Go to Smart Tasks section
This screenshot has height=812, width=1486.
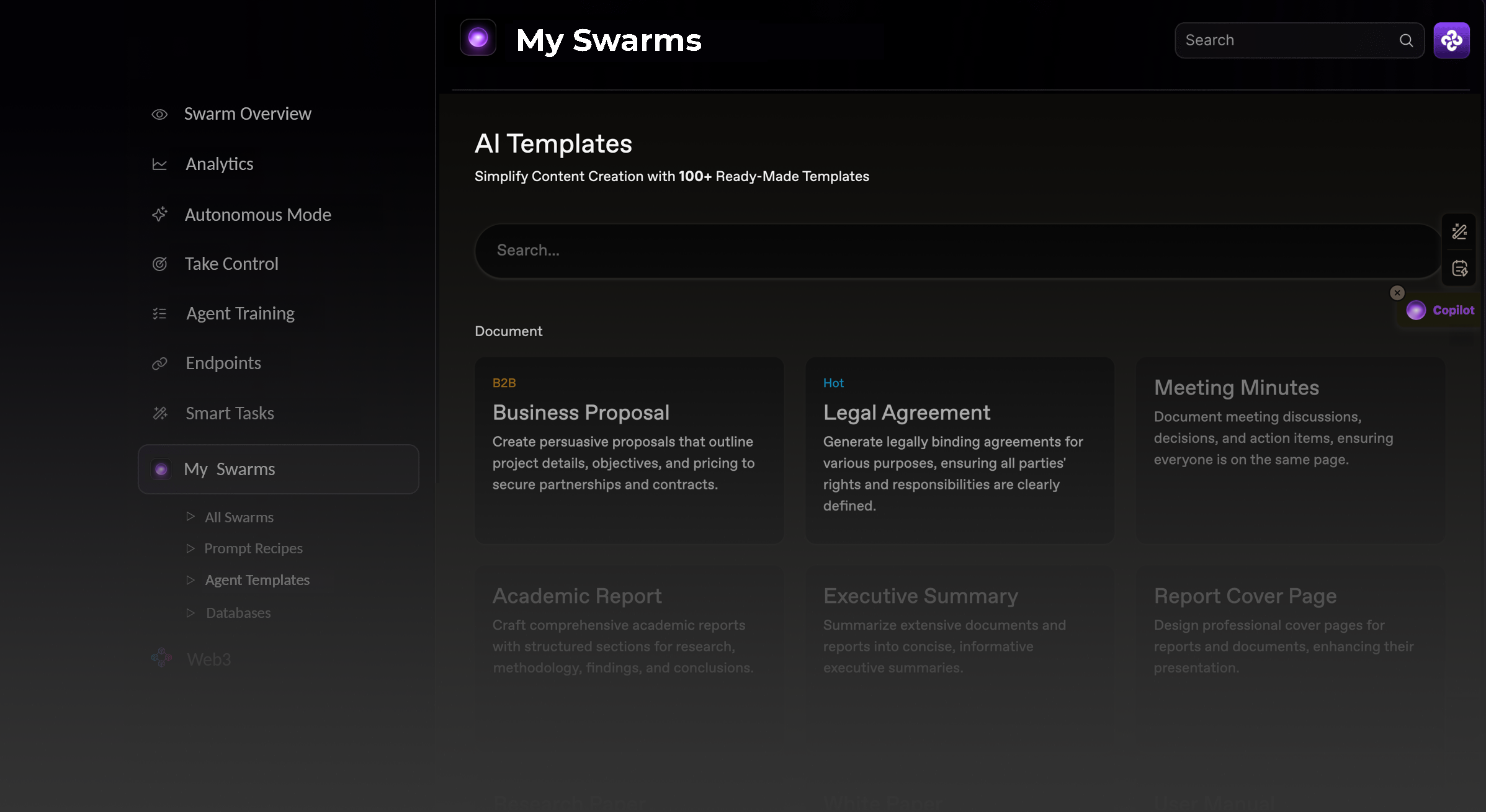pyautogui.click(x=230, y=413)
